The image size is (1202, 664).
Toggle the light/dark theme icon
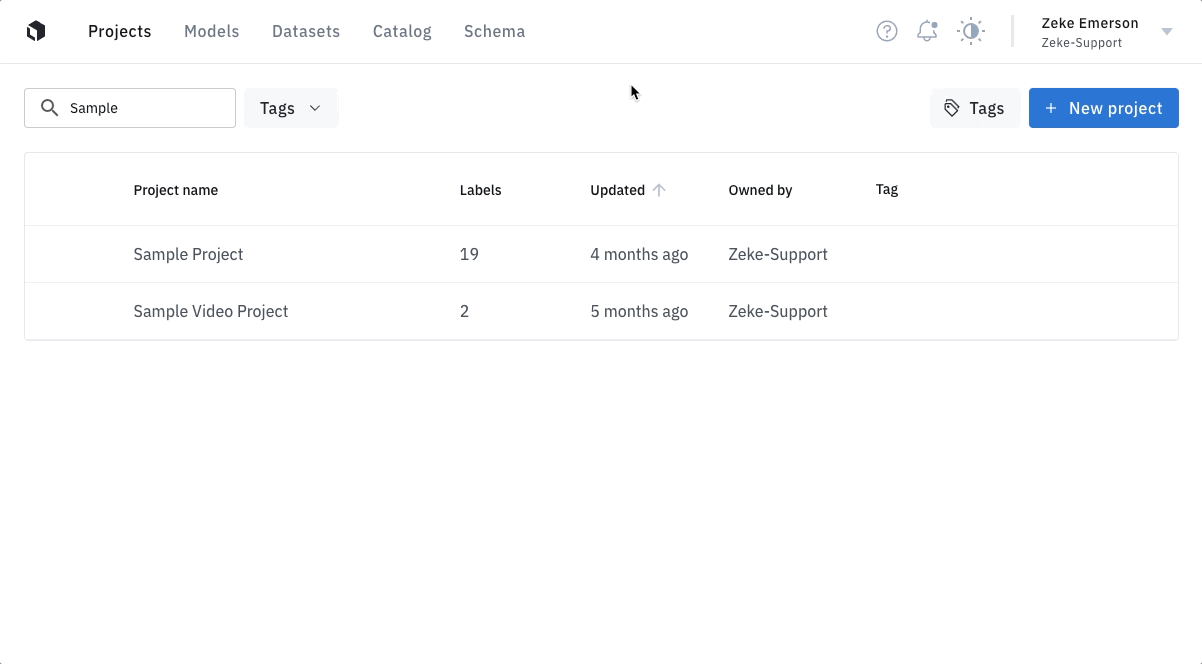970,31
